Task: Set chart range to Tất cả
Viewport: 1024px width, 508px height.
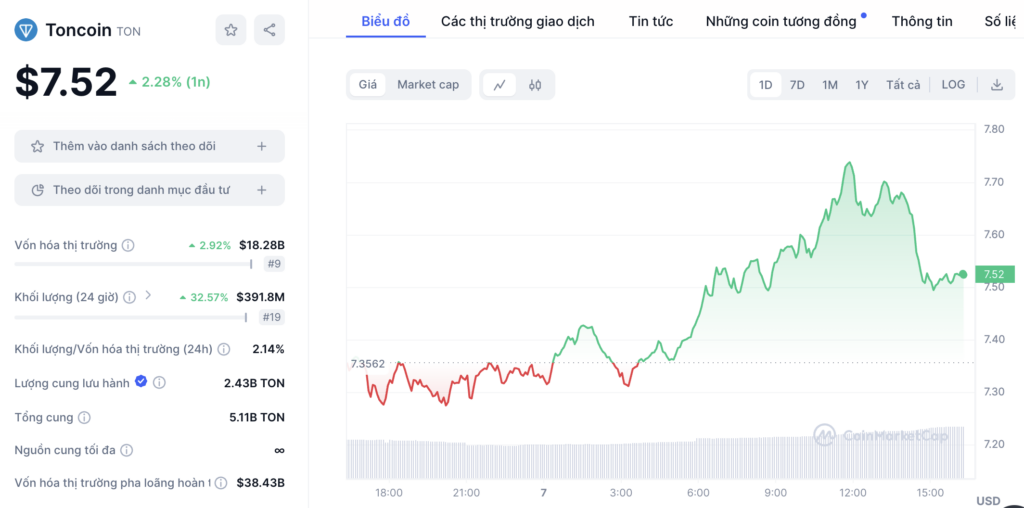Action: point(903,85)
